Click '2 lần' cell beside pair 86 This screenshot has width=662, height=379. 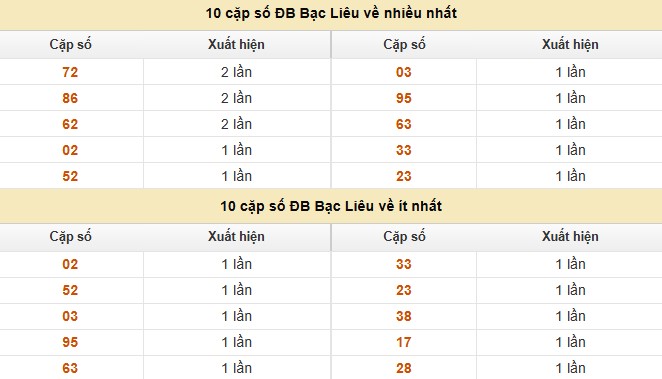coord(236,98)
